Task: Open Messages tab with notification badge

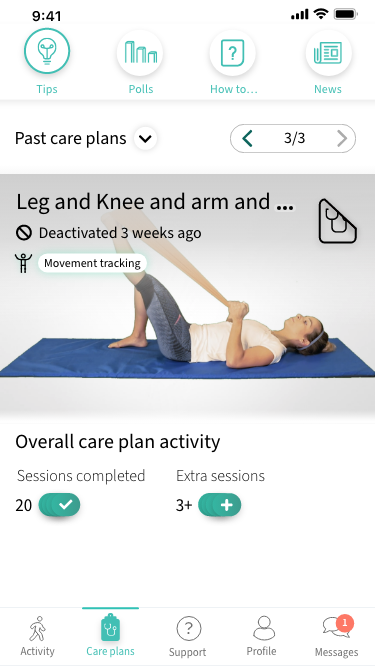Action: click(336, 636)
